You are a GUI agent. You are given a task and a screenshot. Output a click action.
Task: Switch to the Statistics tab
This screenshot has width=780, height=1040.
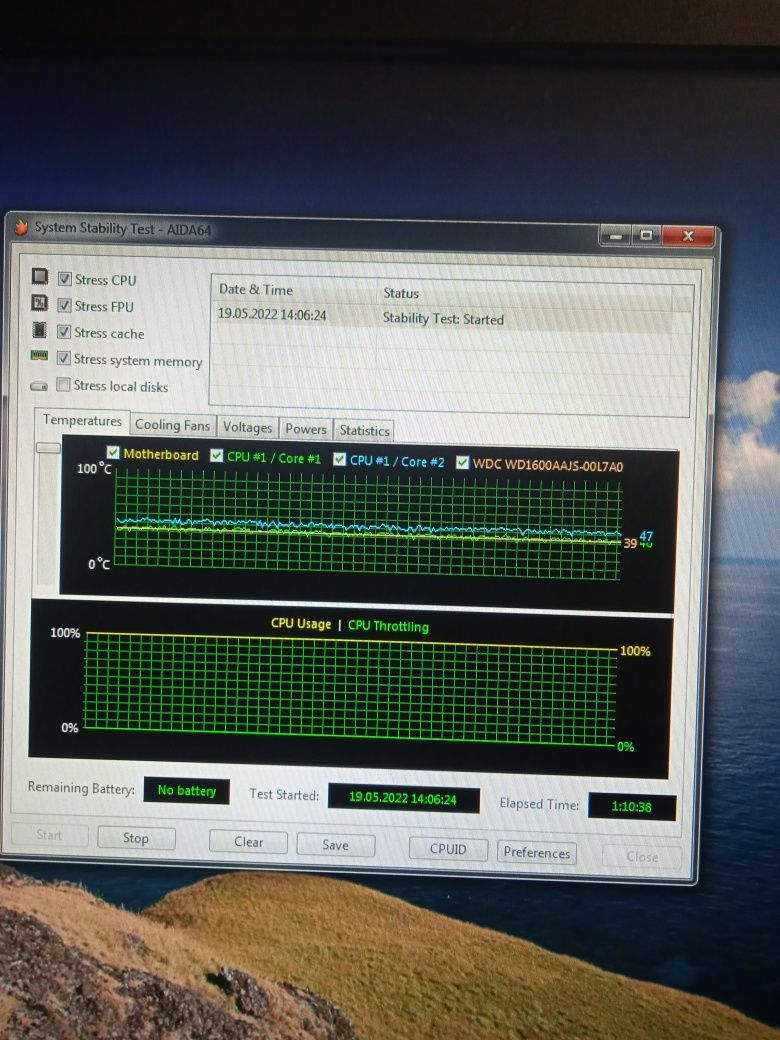[x=364, y=430]
